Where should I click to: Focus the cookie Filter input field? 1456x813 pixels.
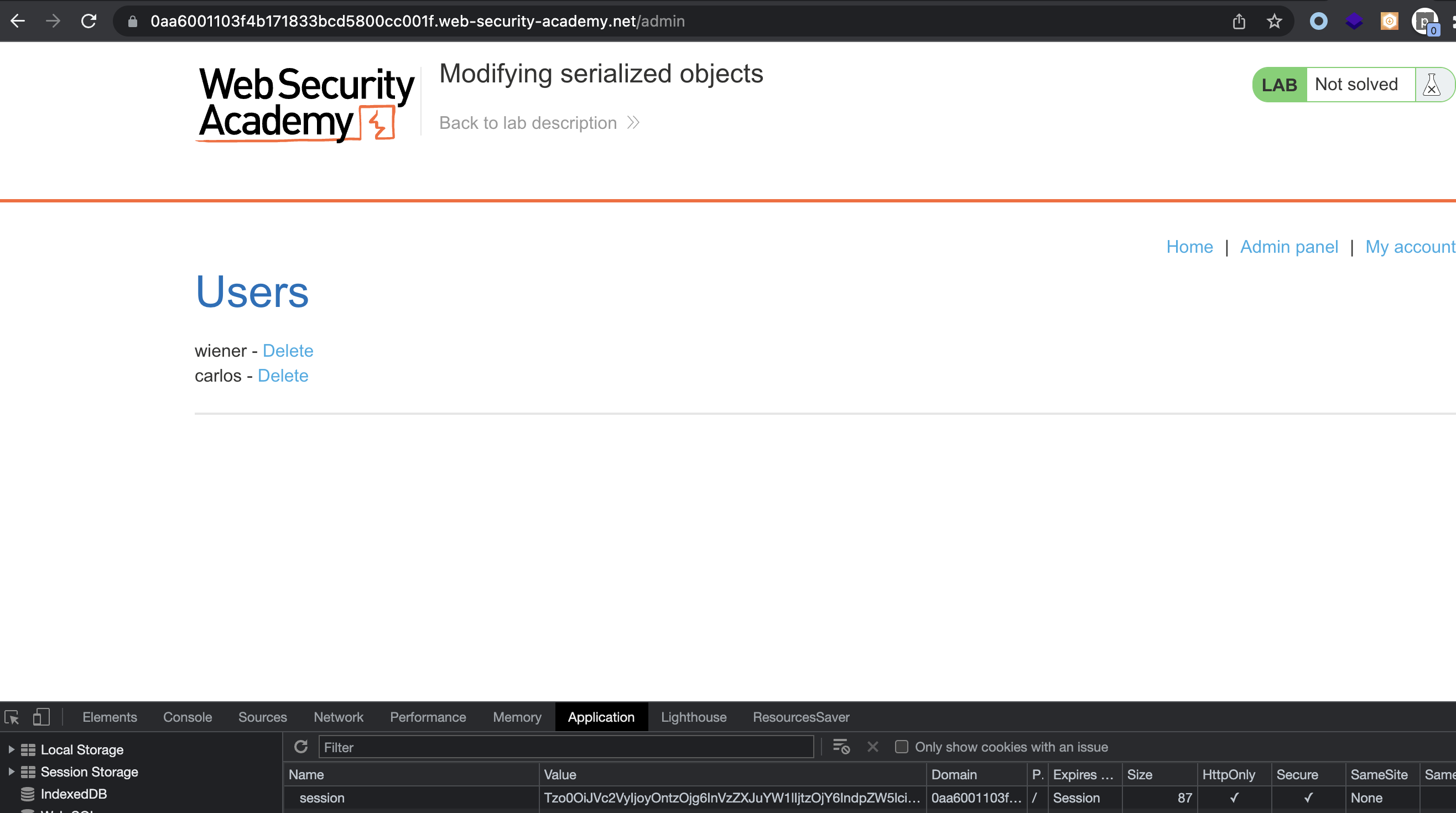(x=566, y=747)
